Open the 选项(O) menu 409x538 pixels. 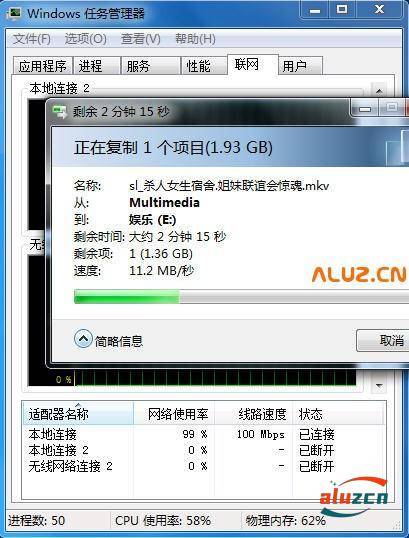pyautogui.click(x=85, y=38)
